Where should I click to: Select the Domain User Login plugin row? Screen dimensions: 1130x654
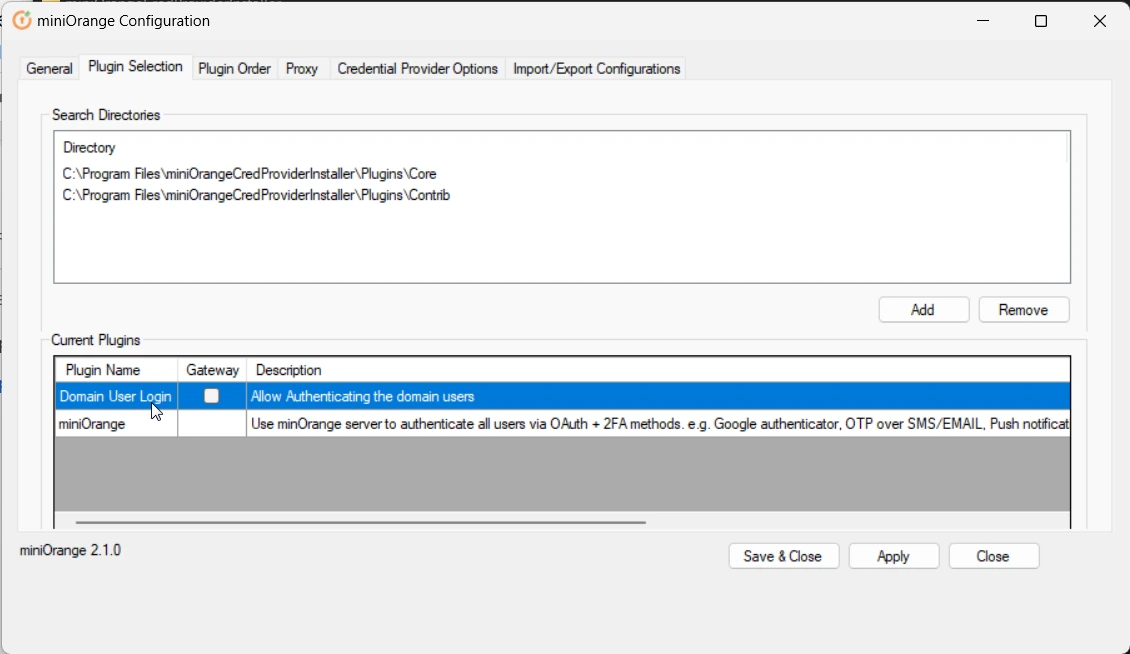(x=562, y=396)
